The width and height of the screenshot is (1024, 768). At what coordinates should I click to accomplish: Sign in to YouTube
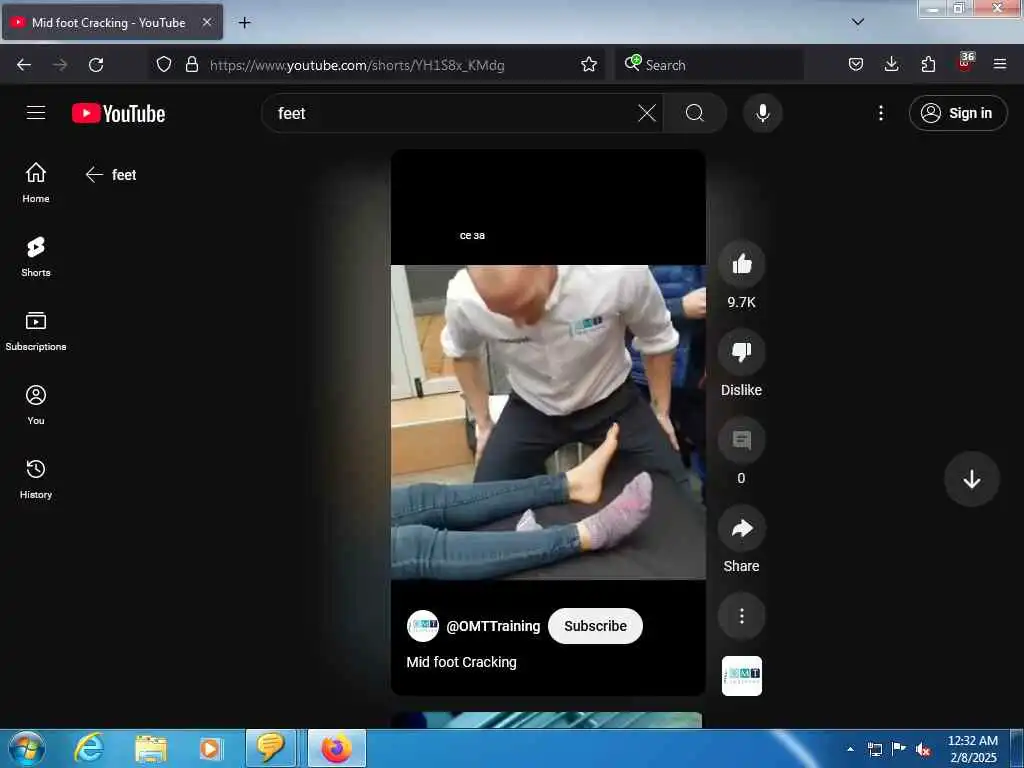click(957, 113)
